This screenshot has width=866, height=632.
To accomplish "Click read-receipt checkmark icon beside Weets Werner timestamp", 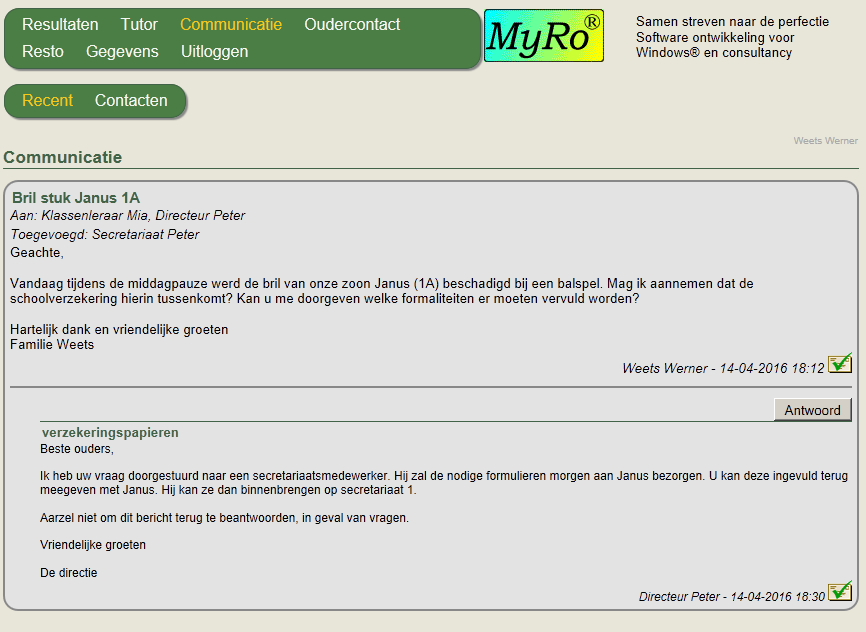I will tap(840, 364).
